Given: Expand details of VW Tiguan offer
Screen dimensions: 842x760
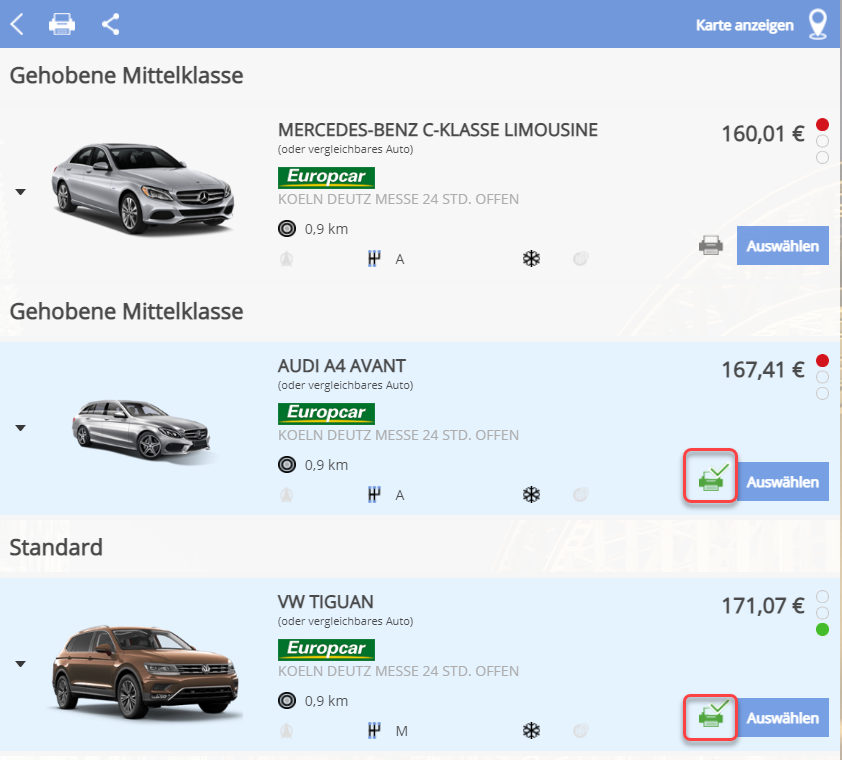Looking at the screenshot, I should click(20, 664).
